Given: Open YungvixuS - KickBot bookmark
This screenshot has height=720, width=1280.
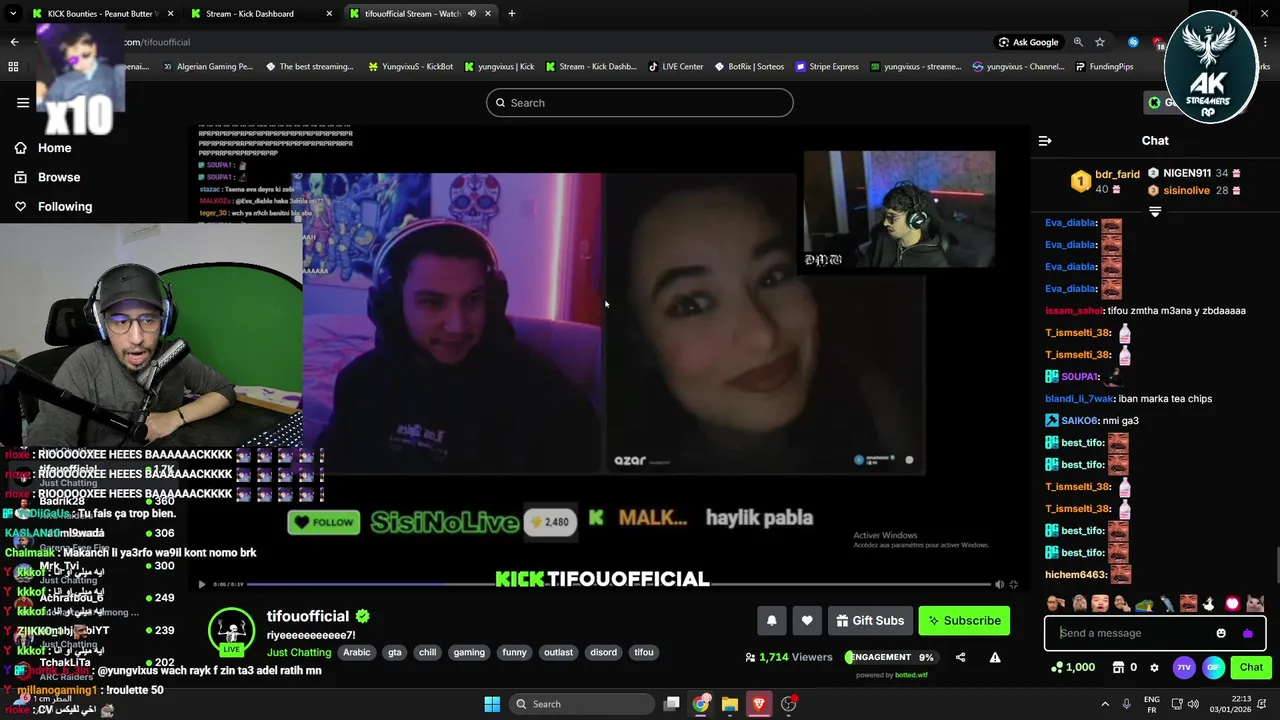Looking at the screenshot, I should point(411,67).
